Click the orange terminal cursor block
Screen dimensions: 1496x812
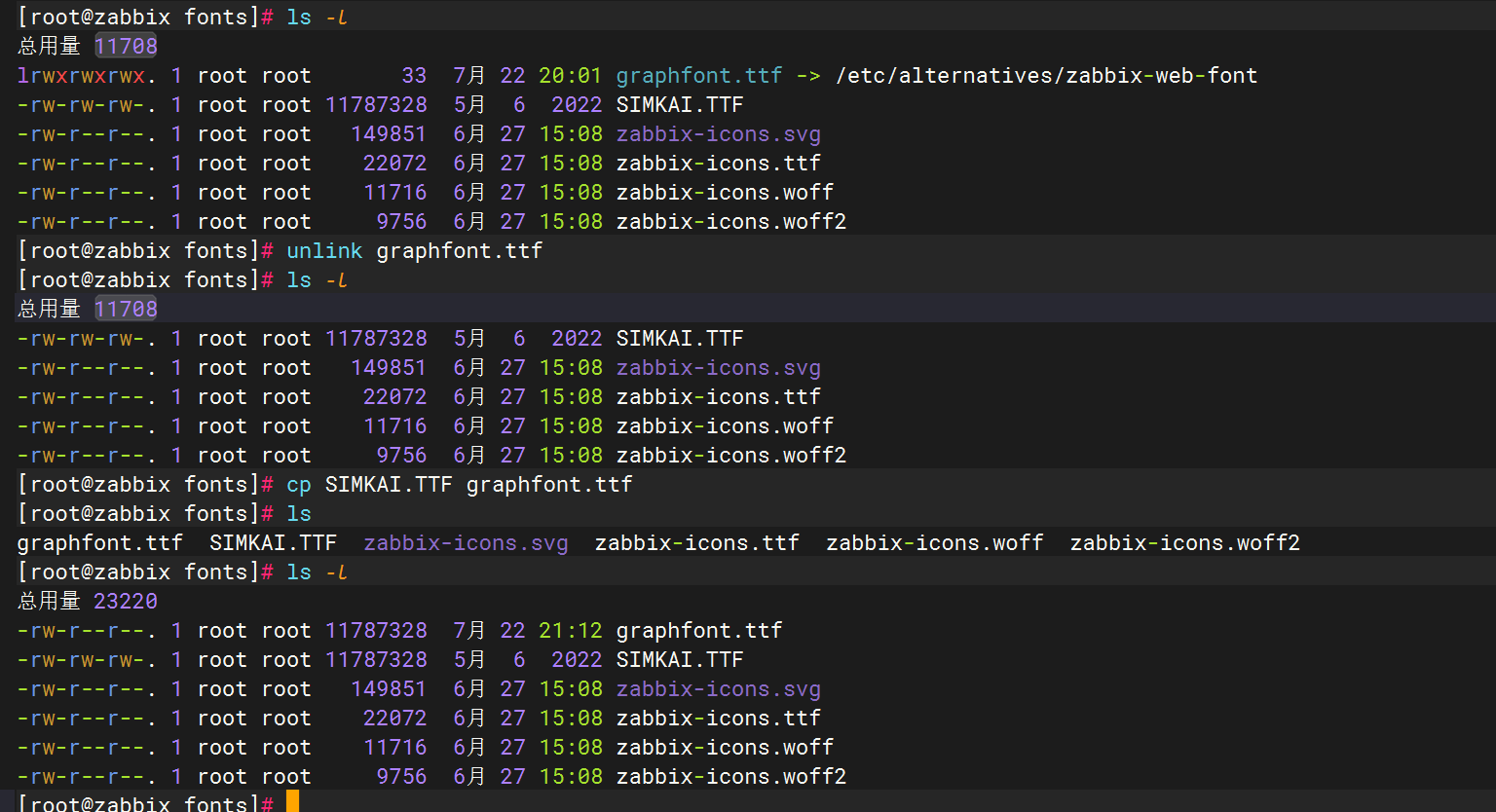point(293,802)
